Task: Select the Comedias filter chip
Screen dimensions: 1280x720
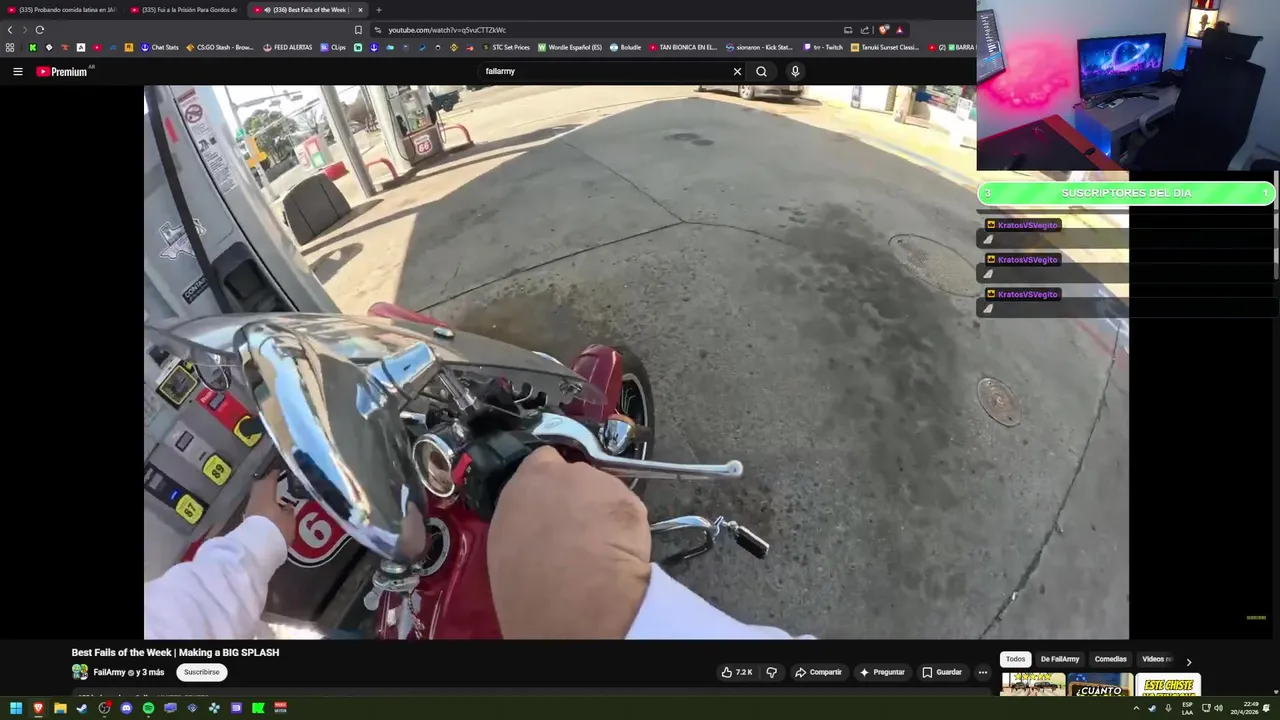Action: [x=1110, y=659]
